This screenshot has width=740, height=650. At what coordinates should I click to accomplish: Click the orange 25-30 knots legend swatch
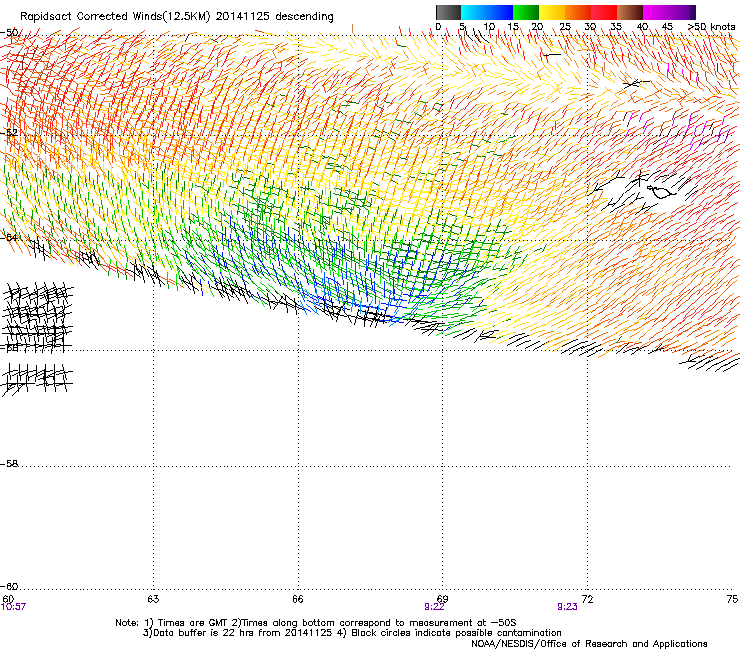coord(578,12)
